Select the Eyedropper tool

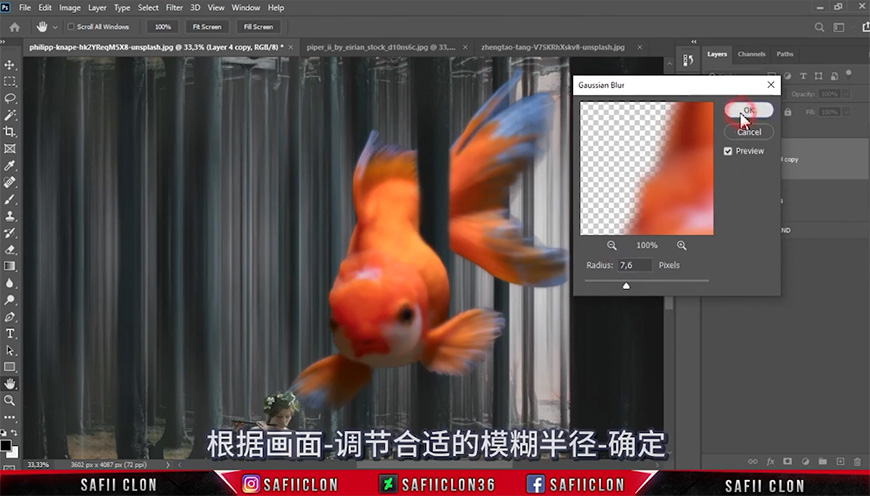[x=9, y=165]
